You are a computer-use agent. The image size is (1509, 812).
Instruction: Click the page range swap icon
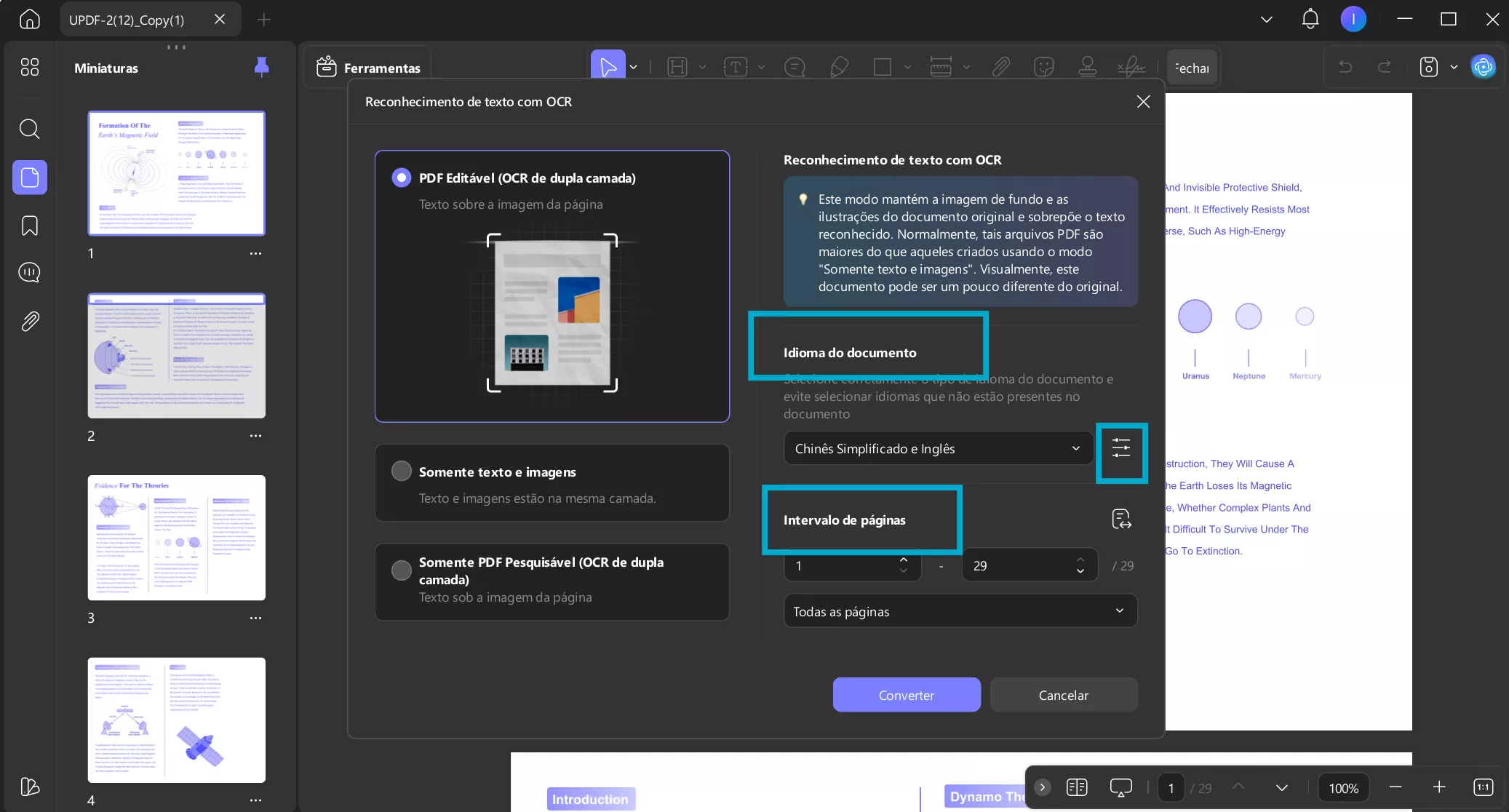pos(1121,519)
